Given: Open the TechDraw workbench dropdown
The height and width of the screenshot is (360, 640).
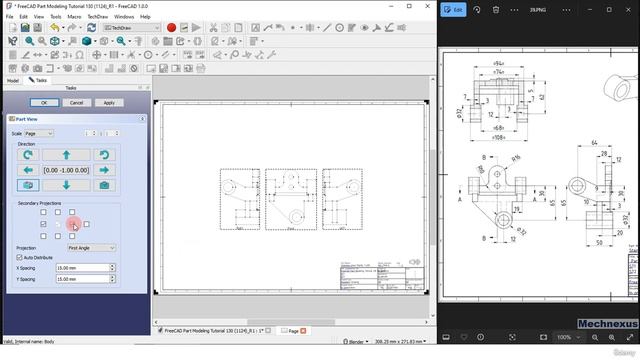Looking at the screenshot, I should (x=132, y=28).
